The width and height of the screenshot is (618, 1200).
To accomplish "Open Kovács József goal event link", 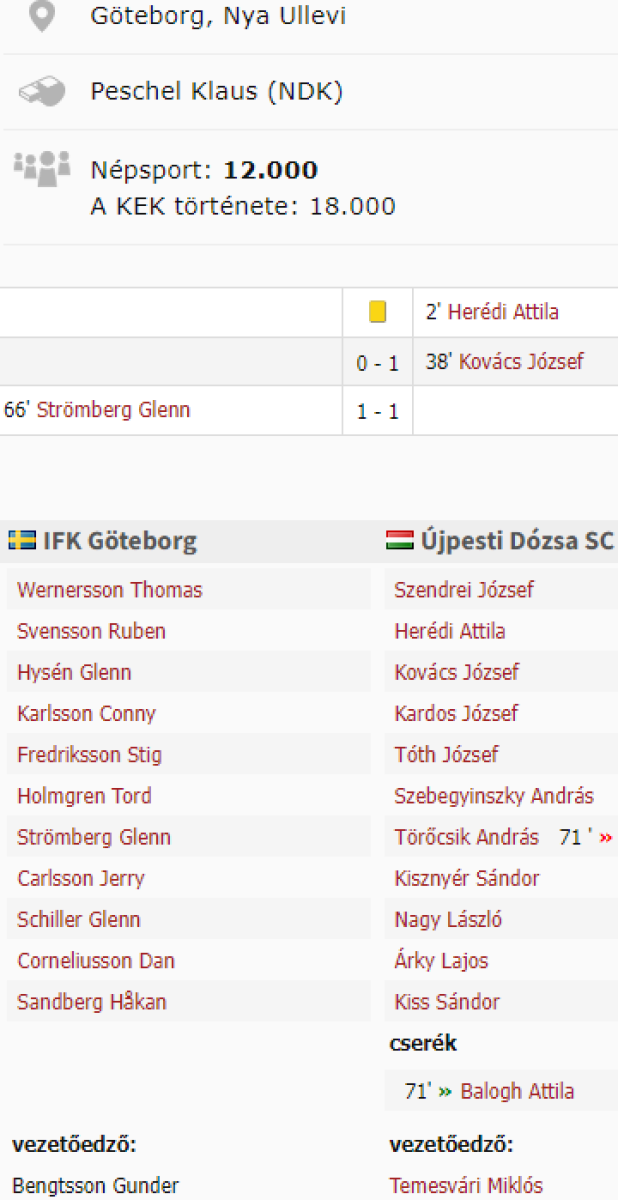I will tap(521, 362).
